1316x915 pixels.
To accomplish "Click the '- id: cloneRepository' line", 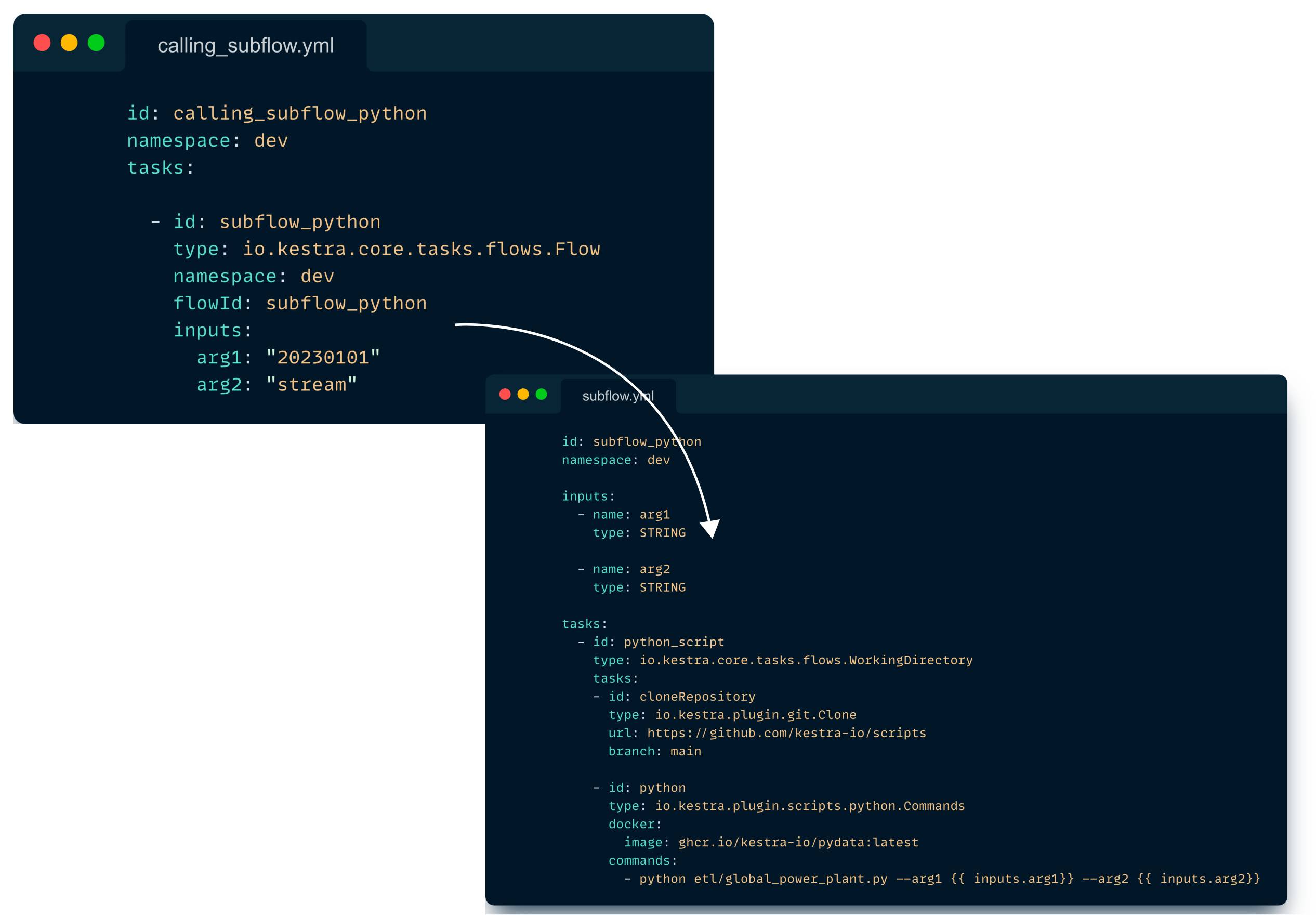I will (675, 697).
